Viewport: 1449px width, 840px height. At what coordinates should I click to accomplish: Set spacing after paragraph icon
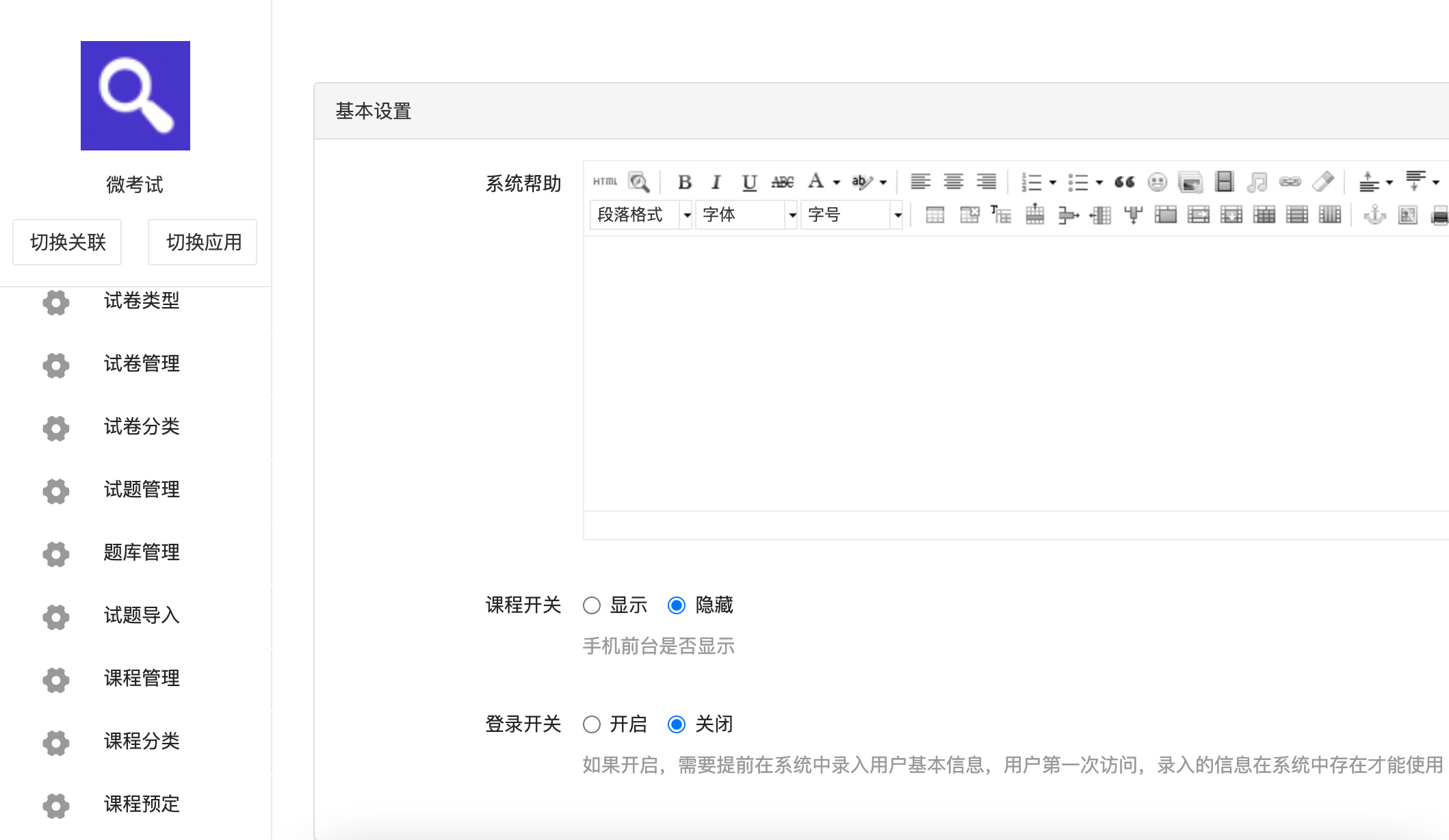[1415, 182]
